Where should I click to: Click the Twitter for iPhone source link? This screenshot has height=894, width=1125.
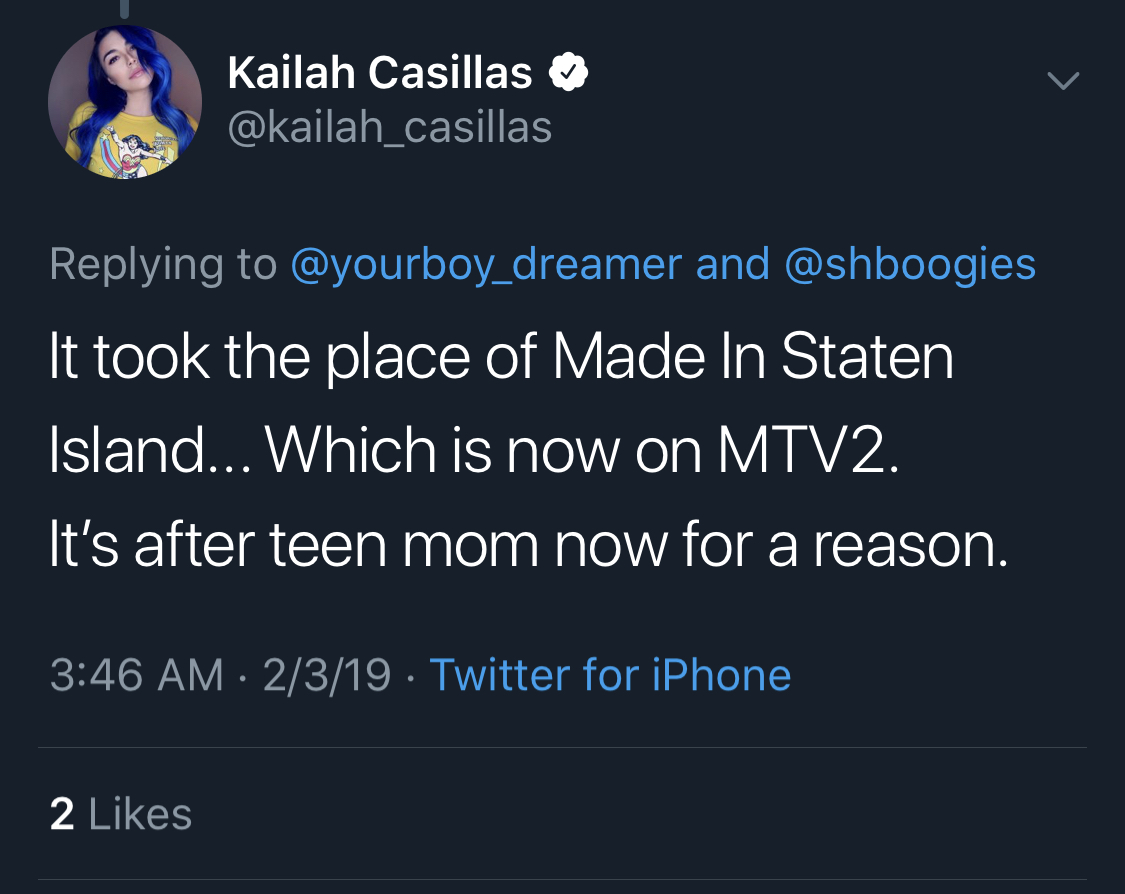(x=610, y=675)
